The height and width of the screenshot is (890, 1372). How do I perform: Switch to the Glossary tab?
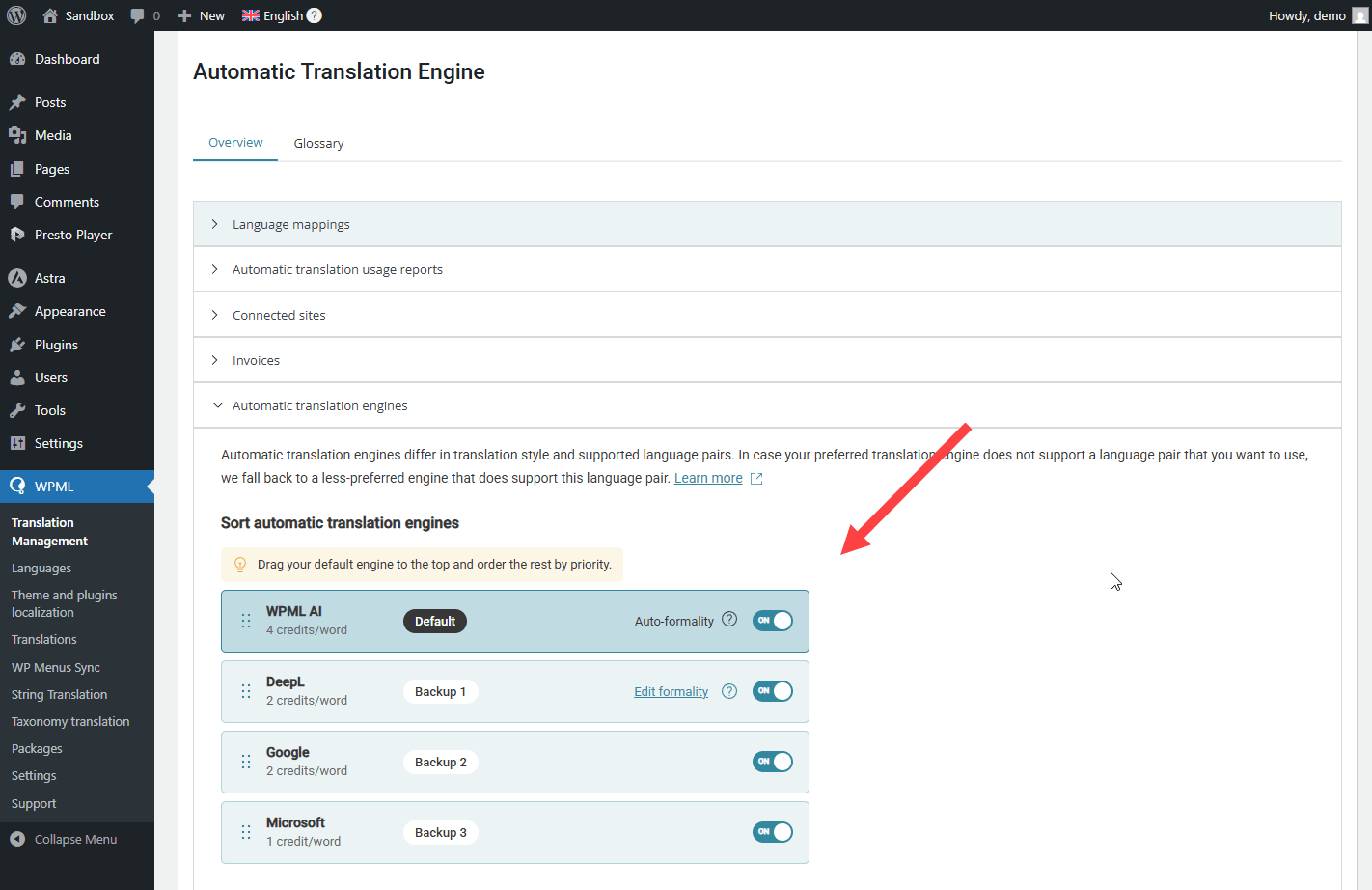[x=318, y=143]
